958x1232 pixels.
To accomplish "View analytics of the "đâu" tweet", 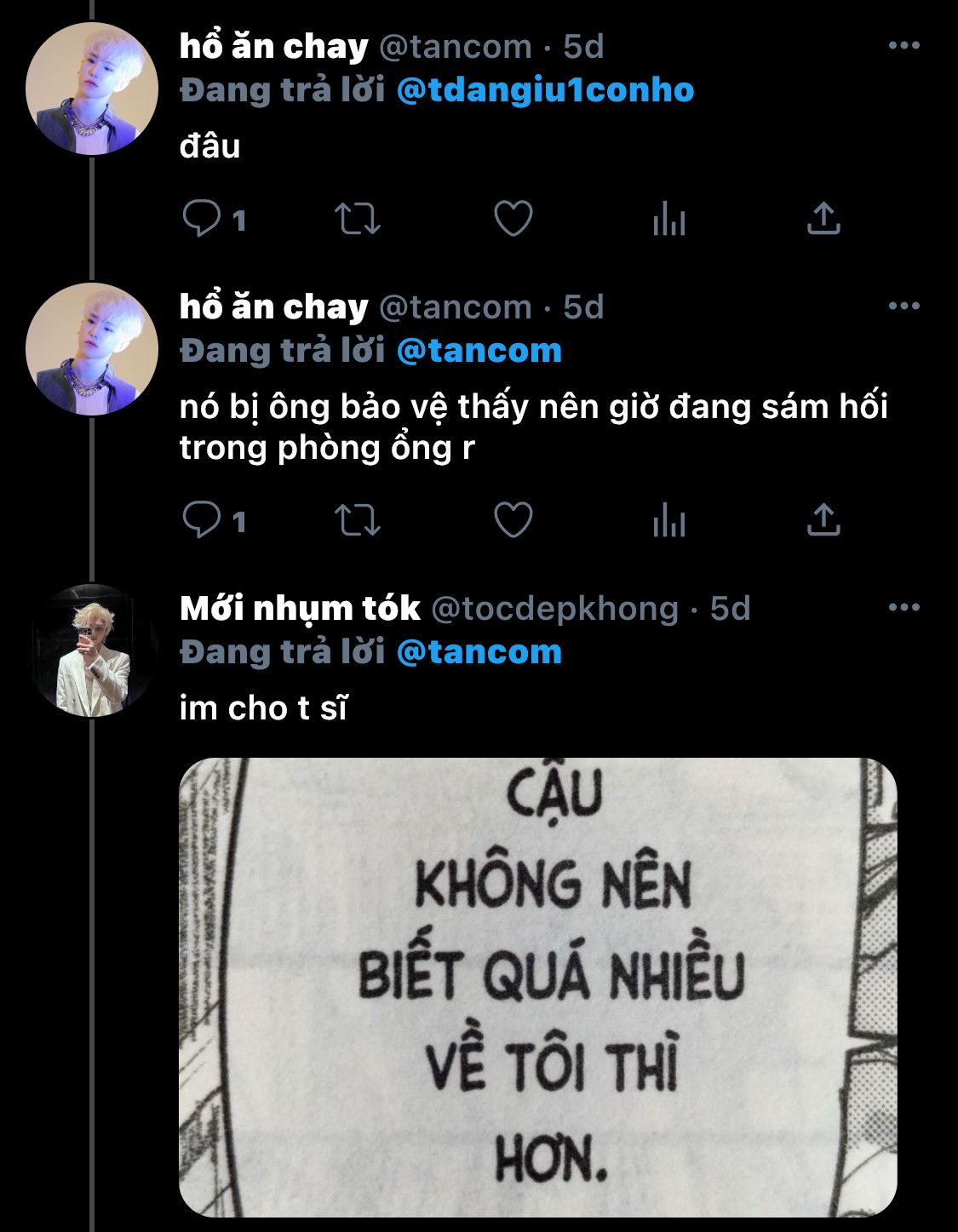I will tap(669, 219).
